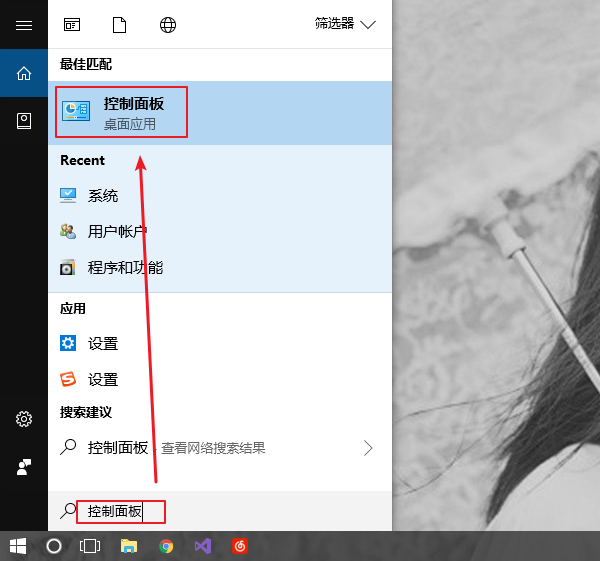Expand the 控制面板 suggestion chevron arrow
The height and width of the screenshot is (561, 600).
(368, 448)
